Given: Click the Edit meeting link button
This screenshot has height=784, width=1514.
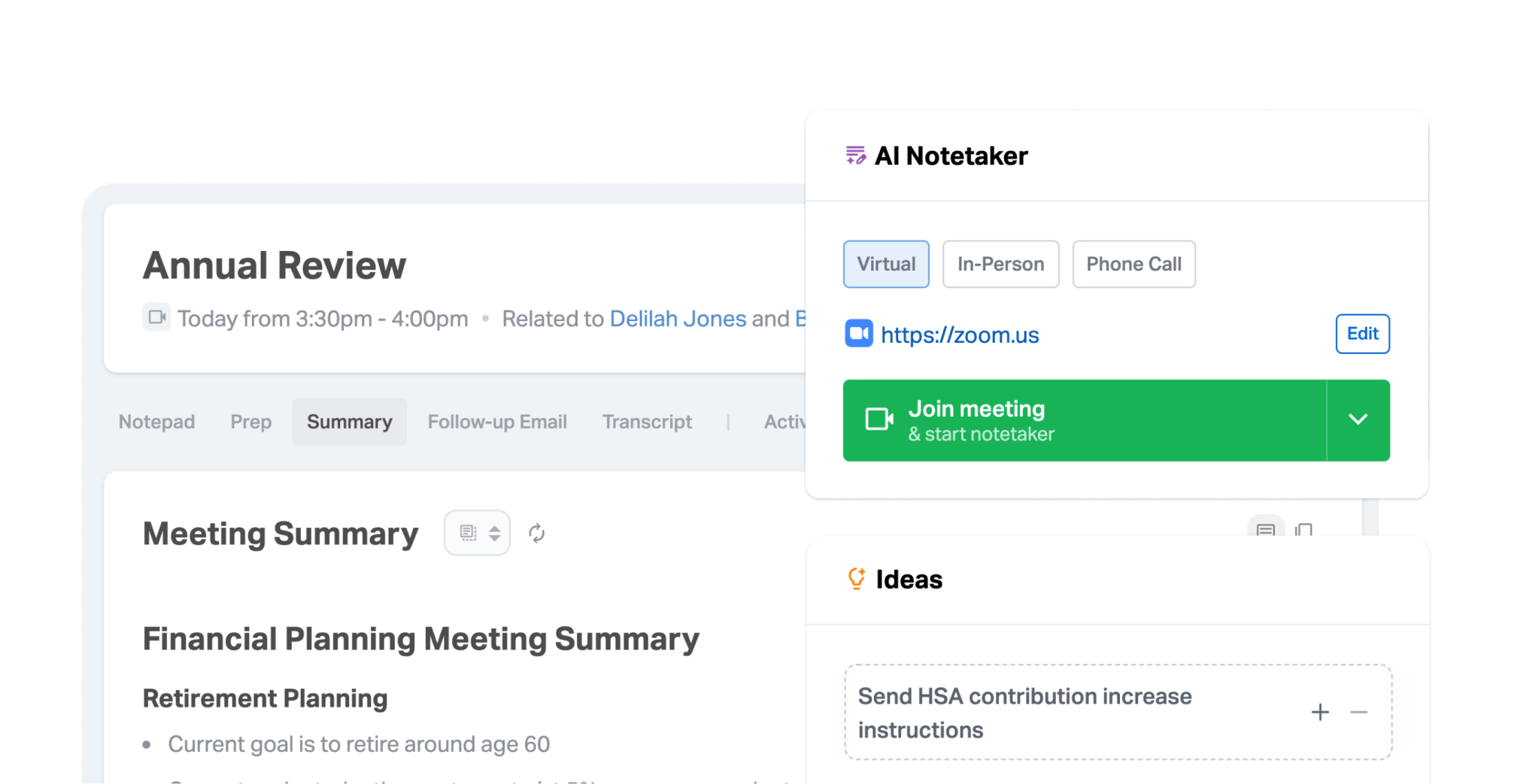Looking at the screenshot, I should point(1362,334).
